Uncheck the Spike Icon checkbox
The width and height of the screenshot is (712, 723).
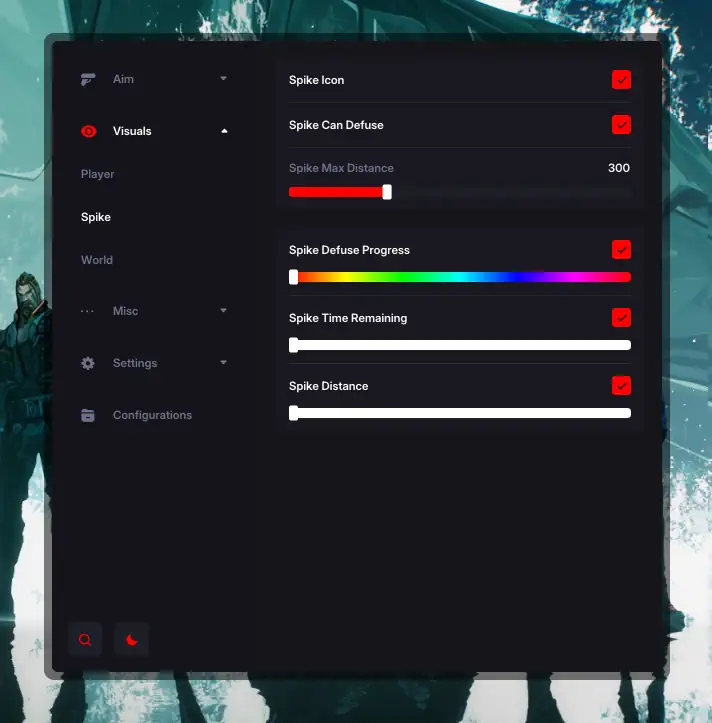(x=621, y=80)
